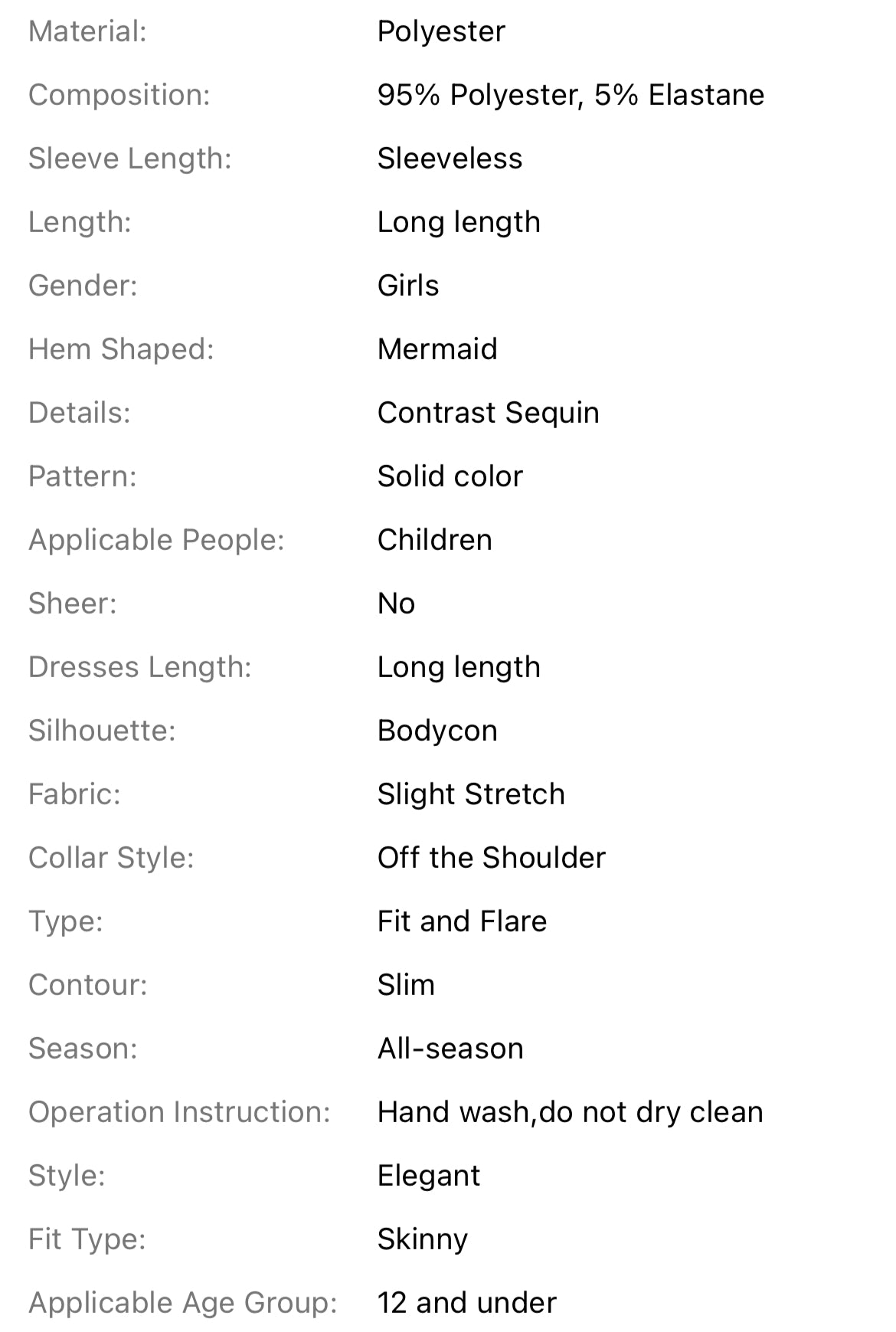Select the Material value Polyester
The height and width of the screenshot is (1332, 896).
coord(441,32)
